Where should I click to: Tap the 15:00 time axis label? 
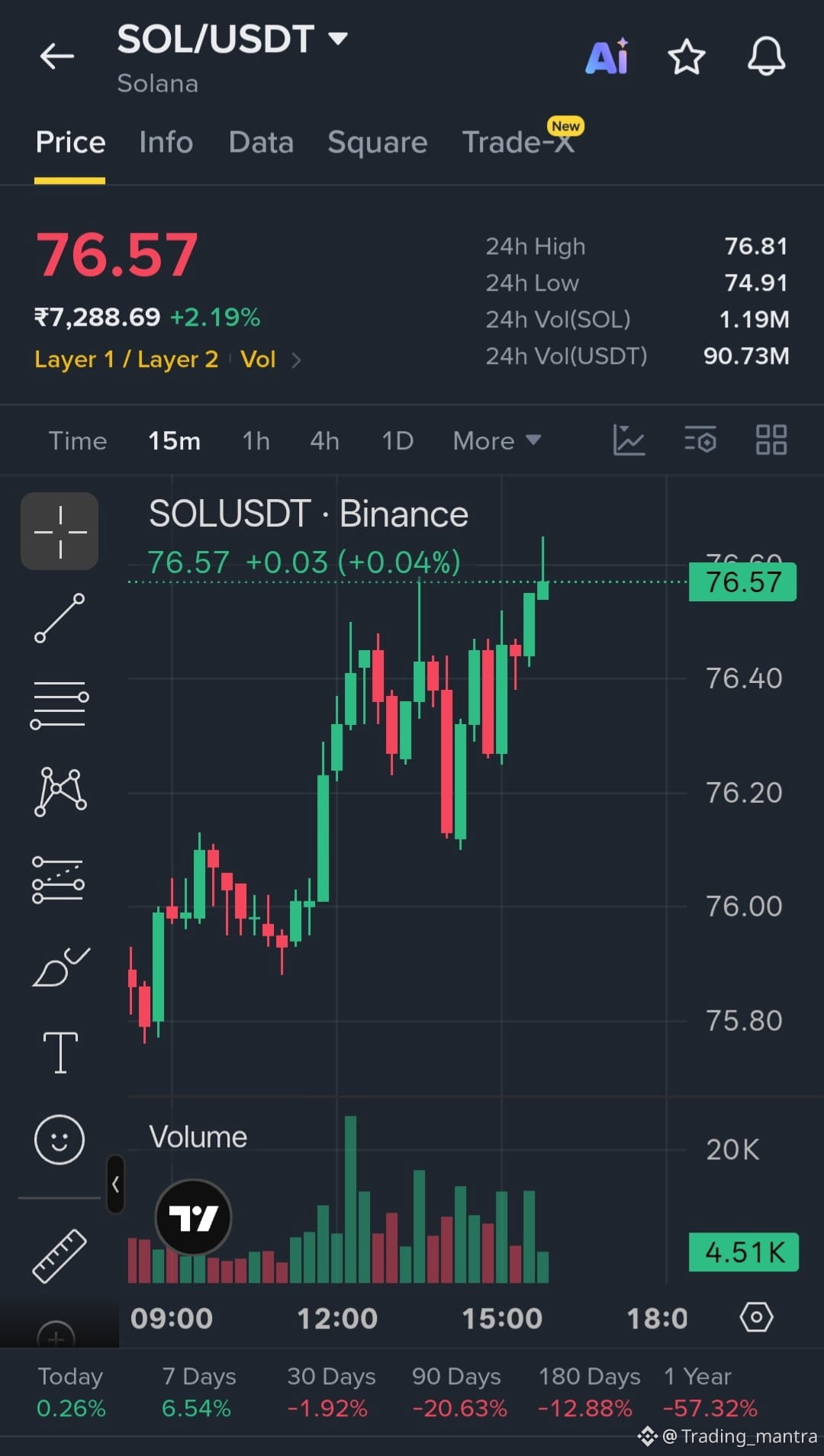click(502, 1319)
